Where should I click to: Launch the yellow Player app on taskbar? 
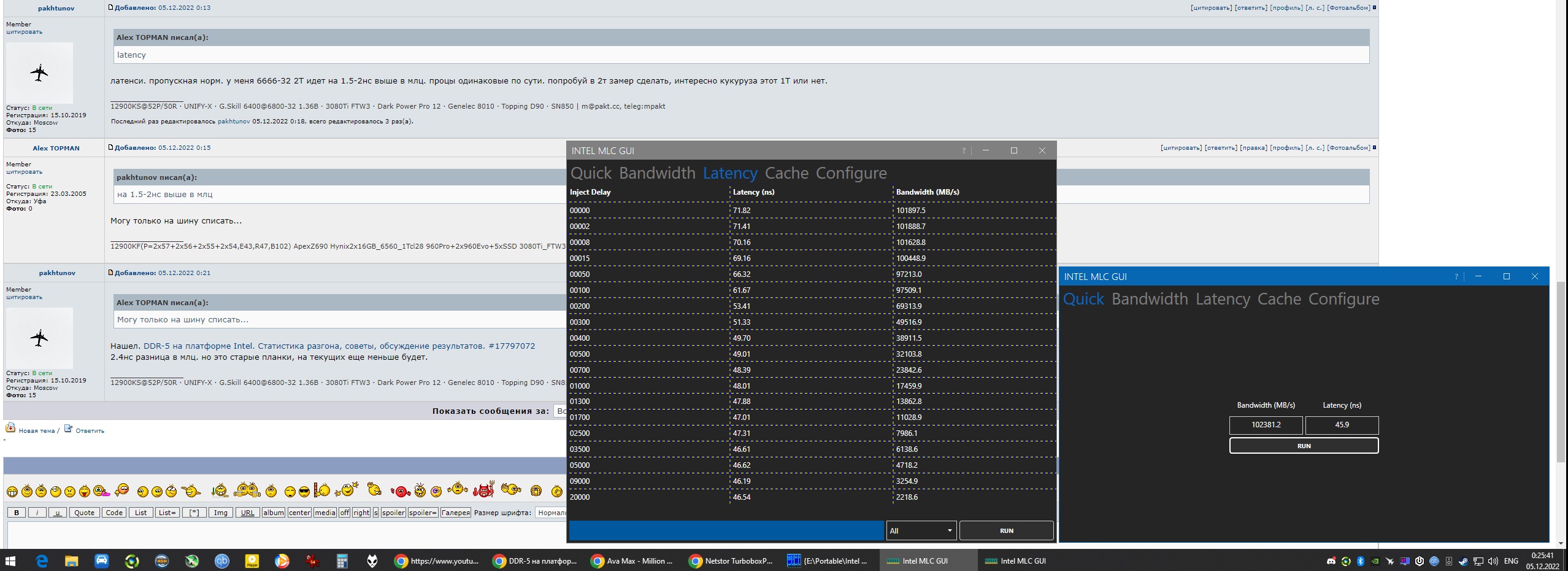coord(252,561)
